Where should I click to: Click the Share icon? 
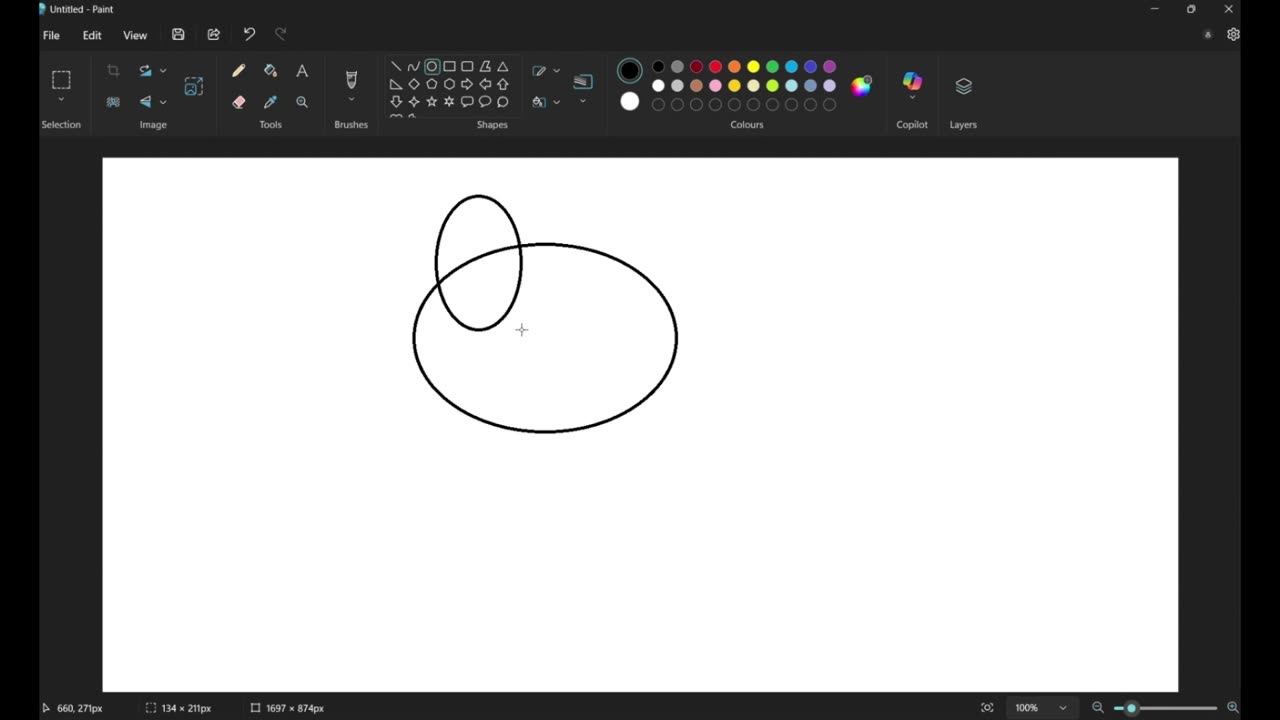pos(213,35)
